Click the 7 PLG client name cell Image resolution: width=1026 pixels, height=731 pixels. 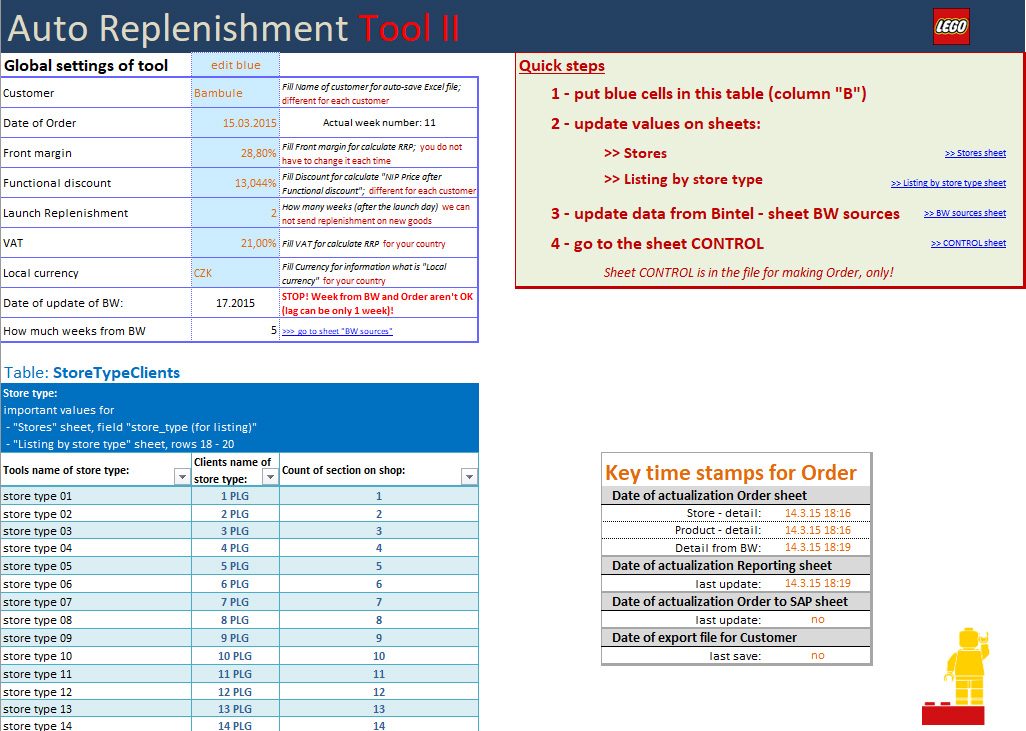(x=235, y=602)
